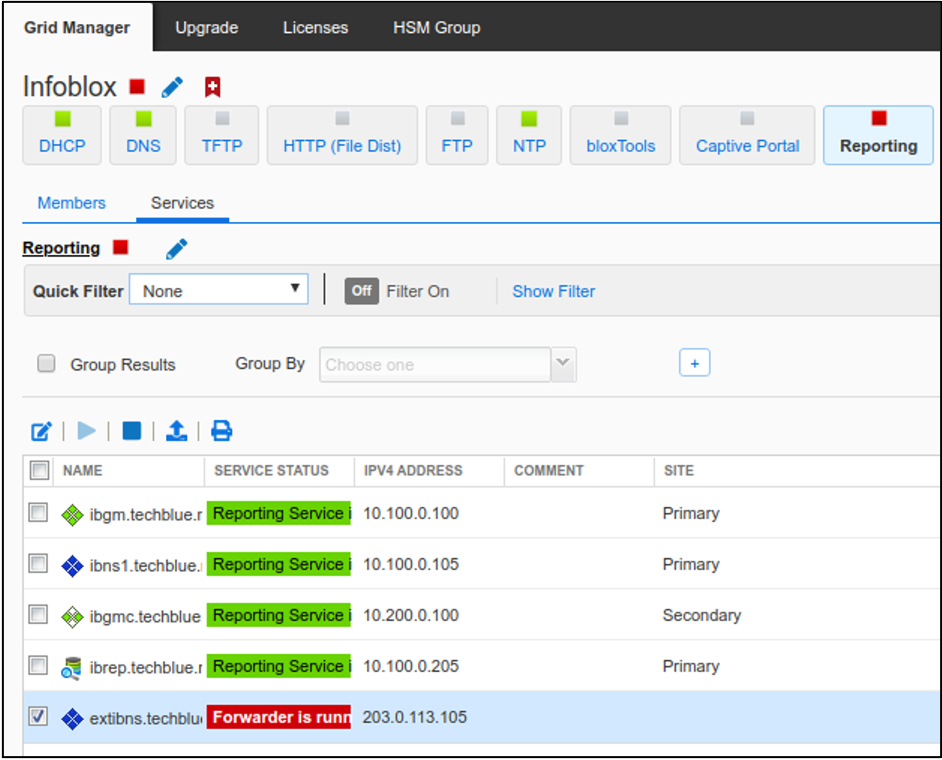Select the checkbox for ibgmc.techblue row
This screenshot has width=942, height=760.
38,615
